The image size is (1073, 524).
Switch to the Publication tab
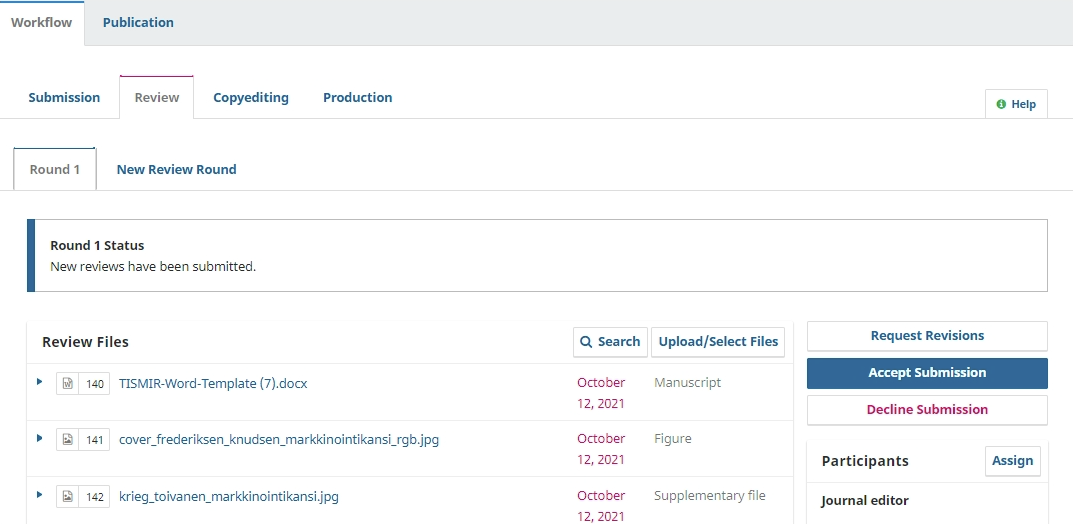(x=138, y=22)
